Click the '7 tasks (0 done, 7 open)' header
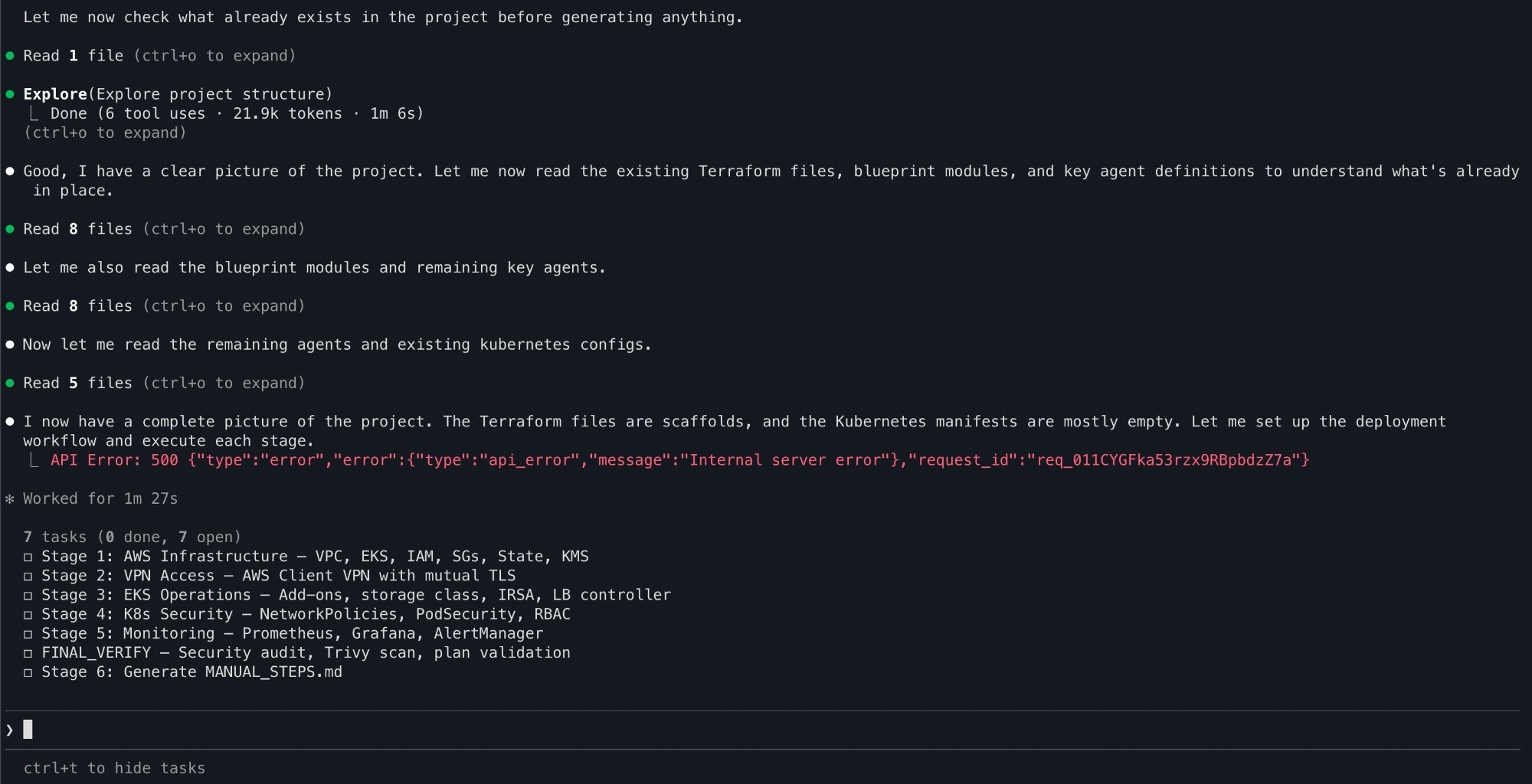This screenshot has height=784, width=1532. click(x=132, y=537)
